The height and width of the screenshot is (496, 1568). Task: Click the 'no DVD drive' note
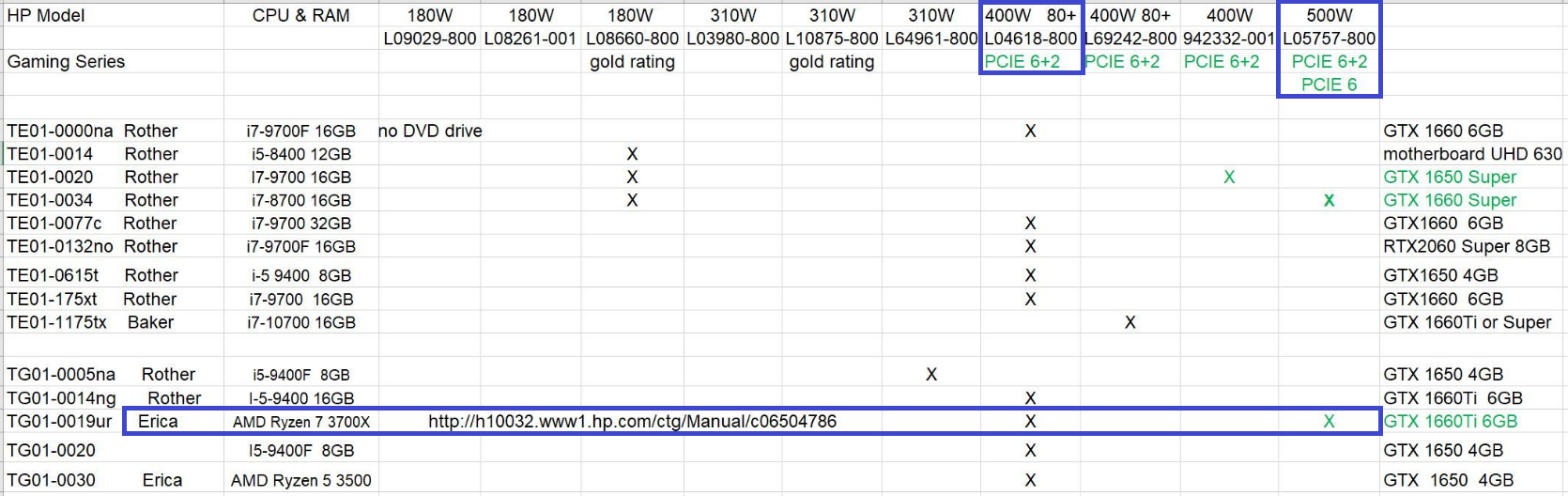pos(430,131)
